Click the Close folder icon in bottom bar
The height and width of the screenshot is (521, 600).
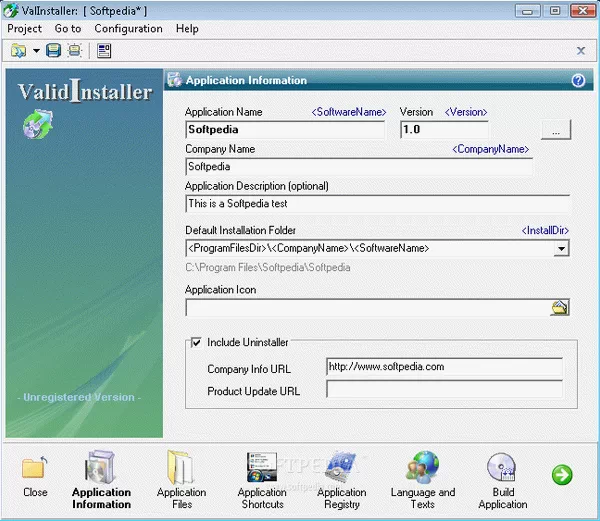click(34, 467)
